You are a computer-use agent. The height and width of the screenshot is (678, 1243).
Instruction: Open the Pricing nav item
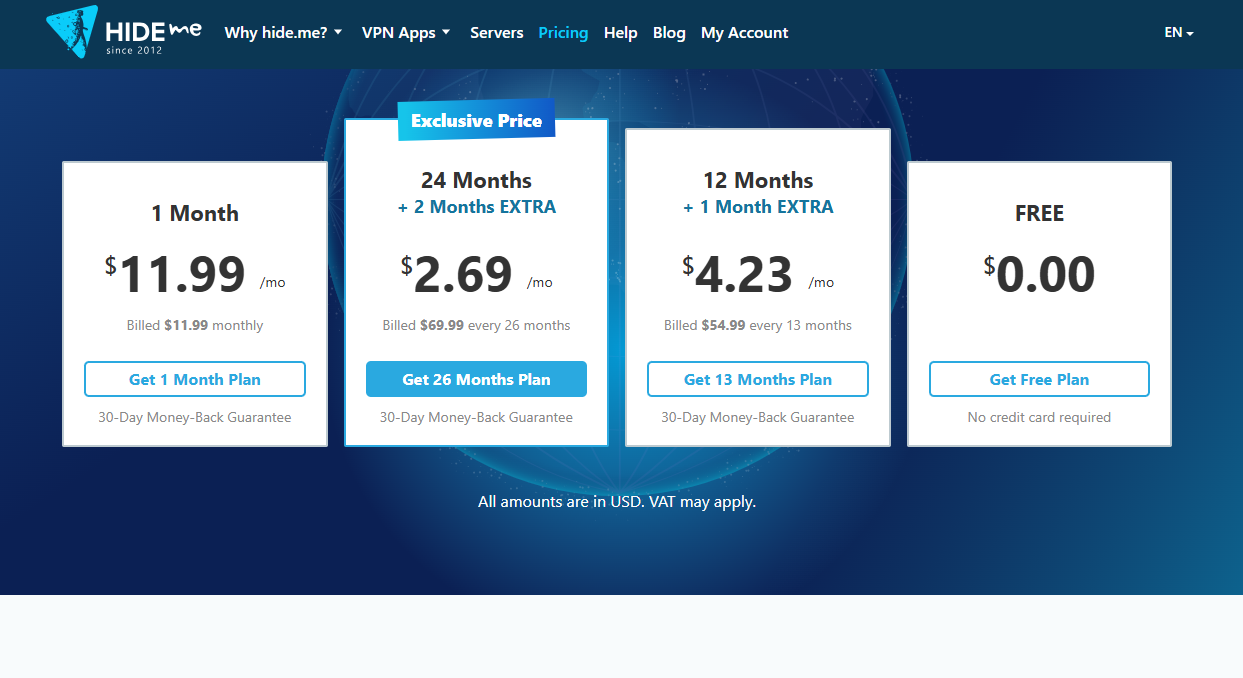[x=563, y=33]
